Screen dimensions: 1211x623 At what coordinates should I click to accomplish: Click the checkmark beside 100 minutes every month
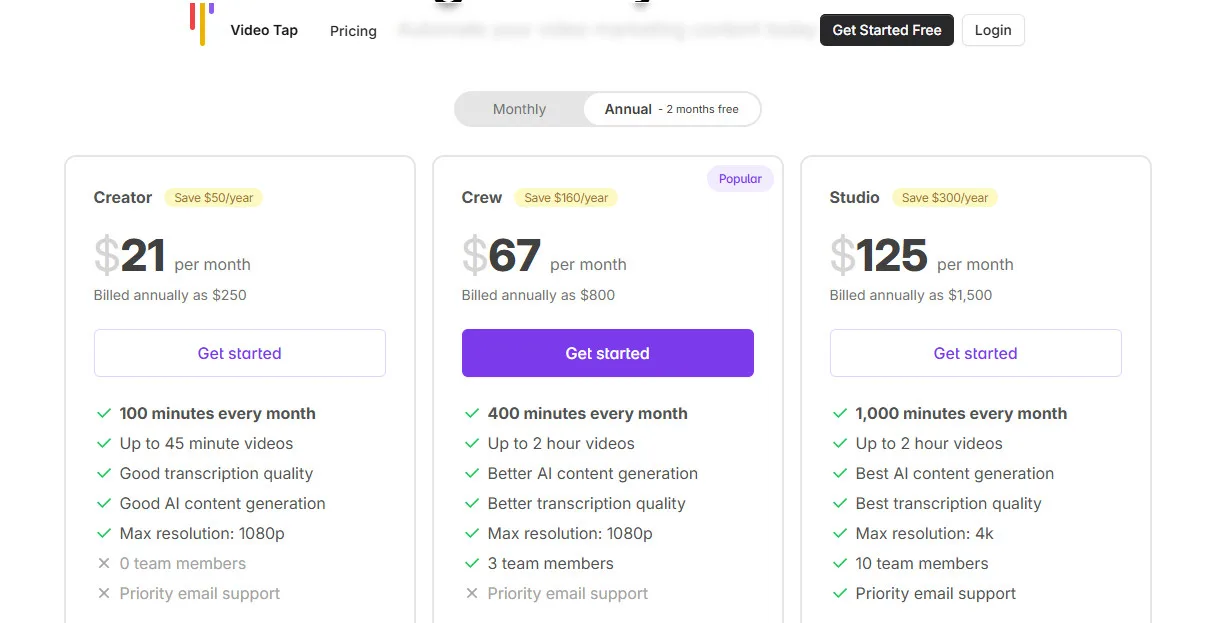click(x=104, y=413)
